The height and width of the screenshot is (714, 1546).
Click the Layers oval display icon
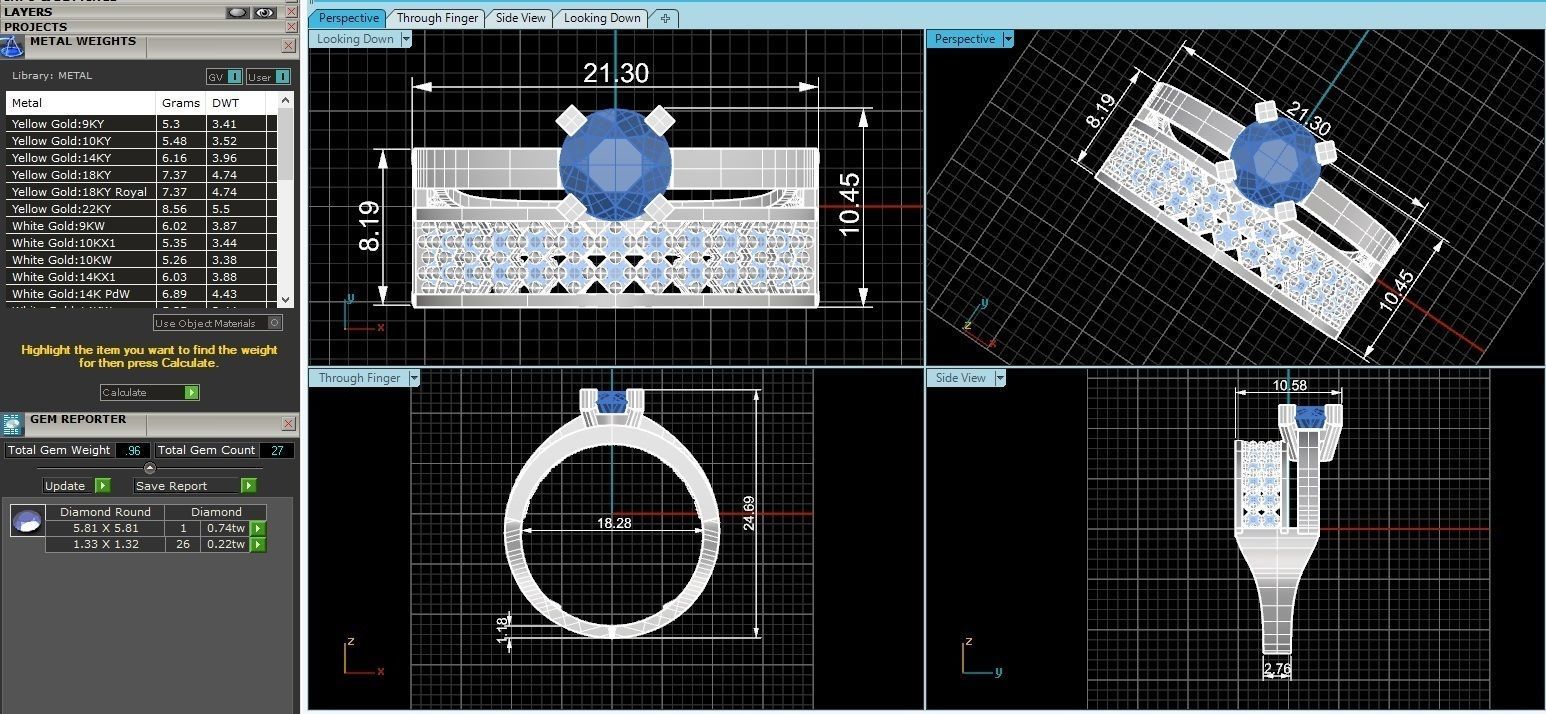coord(237,12)
